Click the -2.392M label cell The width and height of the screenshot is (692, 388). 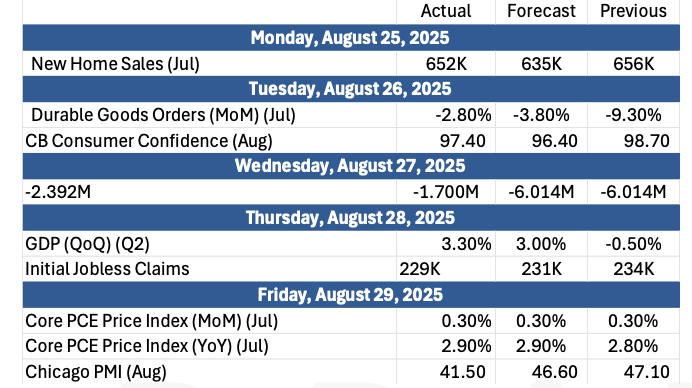pyautogui.click(x=210, y=192)
